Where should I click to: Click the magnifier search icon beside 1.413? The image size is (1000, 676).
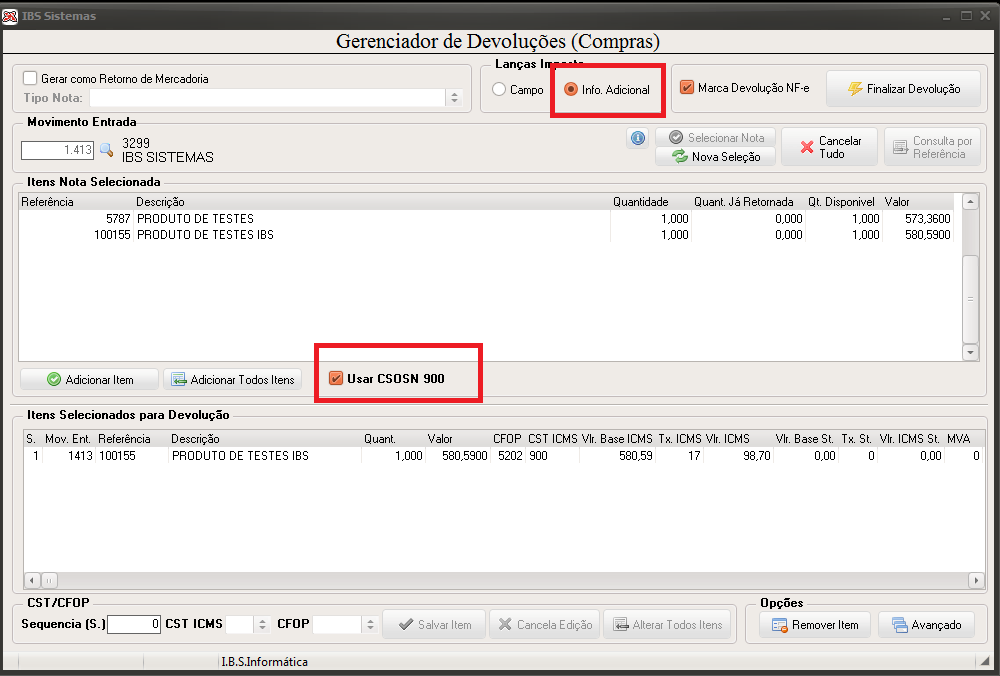(x=107, y=150)
